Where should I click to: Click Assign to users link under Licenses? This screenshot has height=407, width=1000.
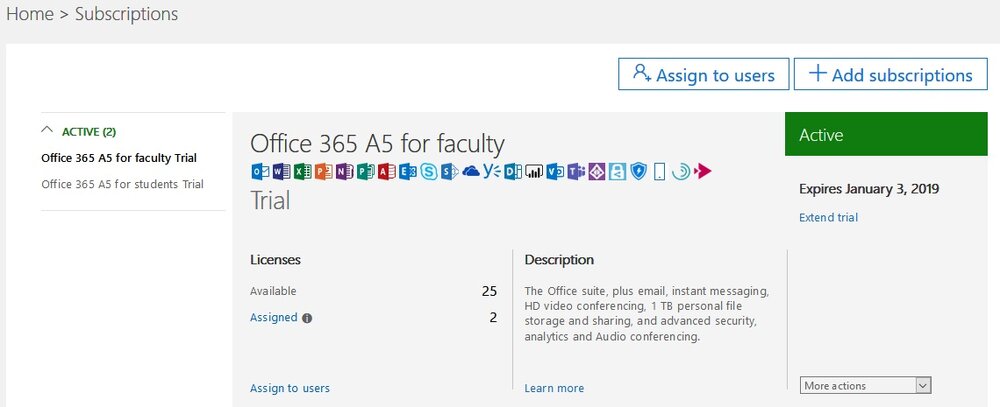click(290, 388)
